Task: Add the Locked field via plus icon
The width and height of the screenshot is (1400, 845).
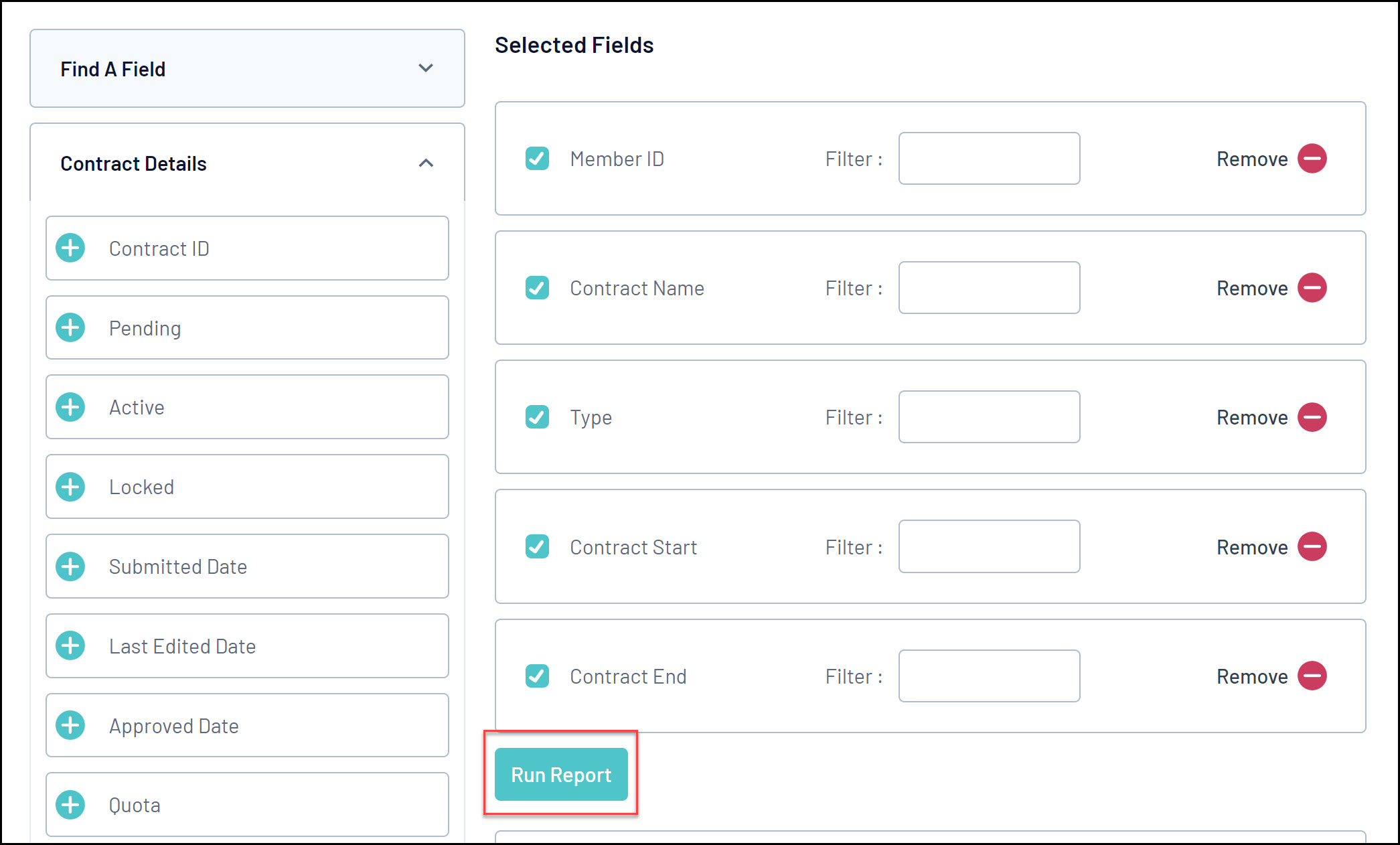Action: click(x=70, y=487)
